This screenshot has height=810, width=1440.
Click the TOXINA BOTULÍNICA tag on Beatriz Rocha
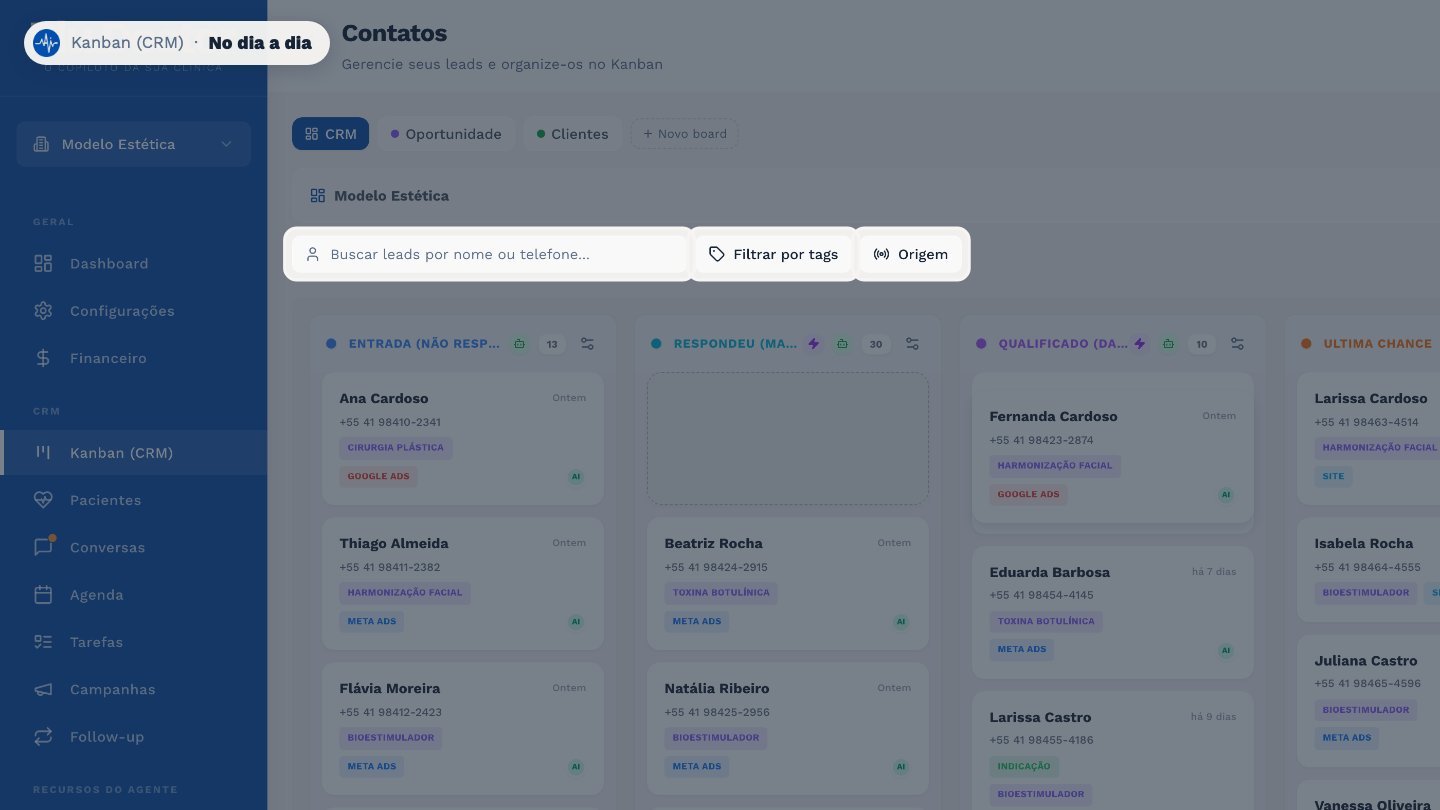[x=721, y=593]
